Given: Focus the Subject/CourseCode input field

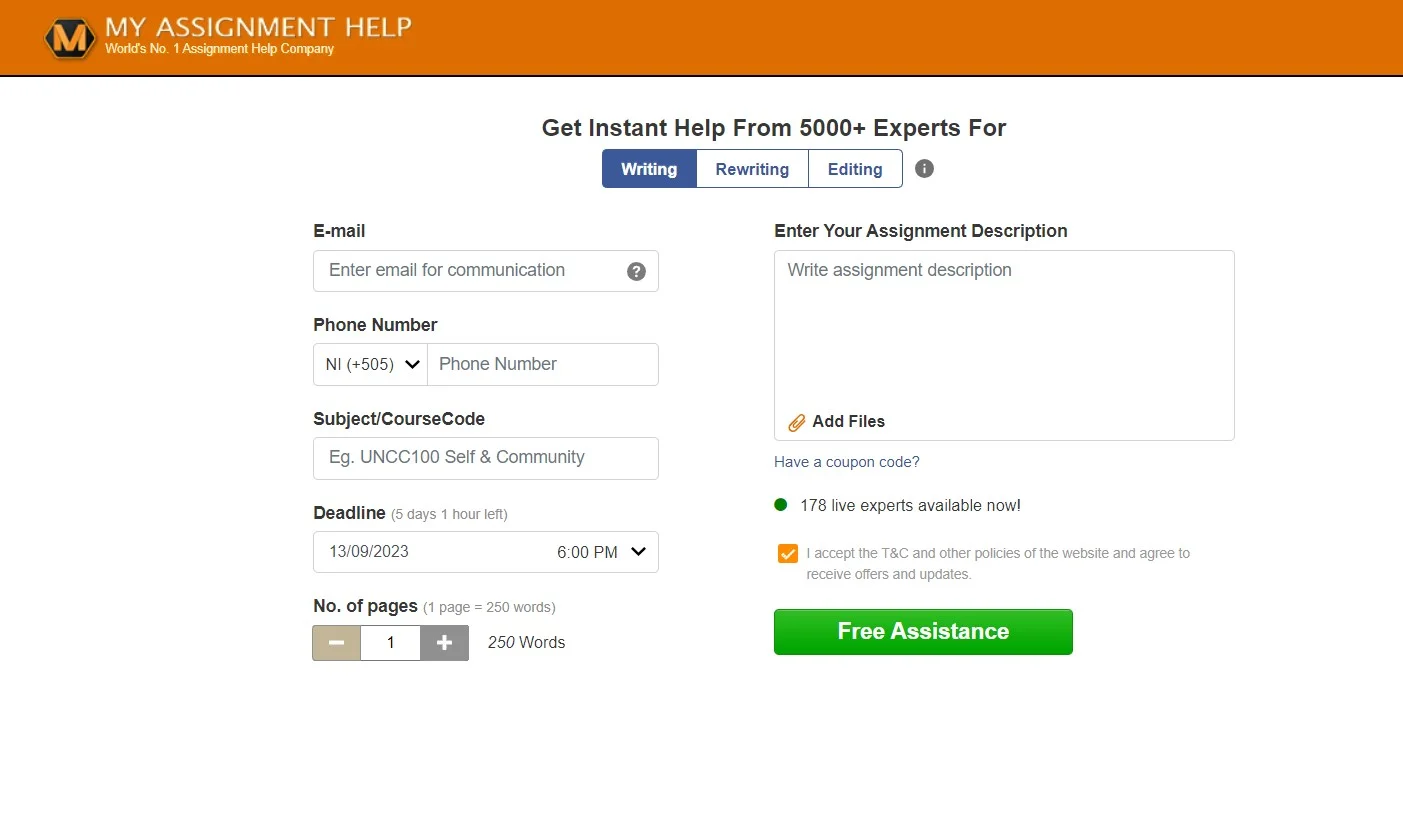Looking at the screenshot, I should (x=486, y=458).
